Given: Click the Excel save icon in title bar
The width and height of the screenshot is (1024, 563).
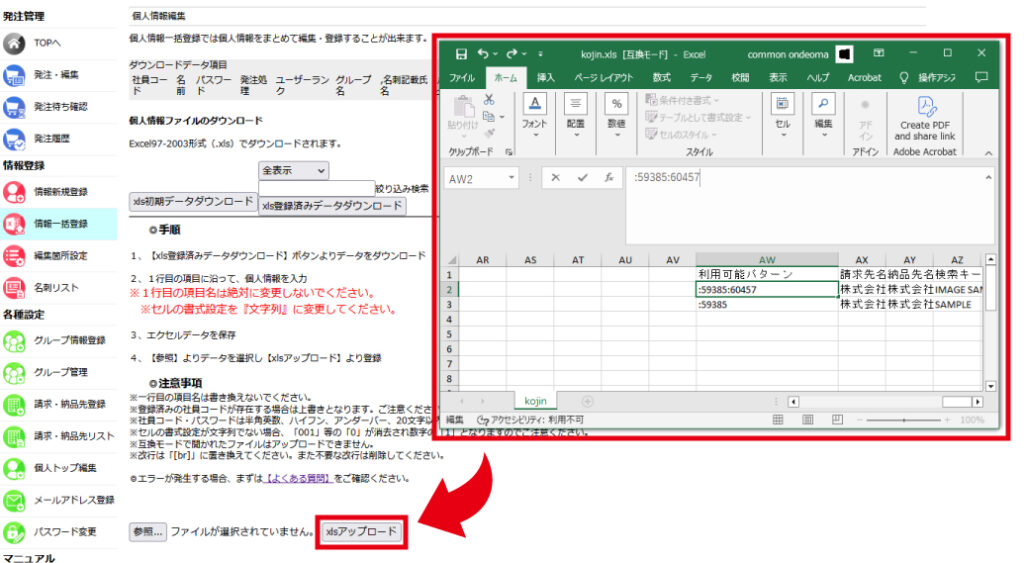Looking at the screenshot, I should (x=461, y=54).
